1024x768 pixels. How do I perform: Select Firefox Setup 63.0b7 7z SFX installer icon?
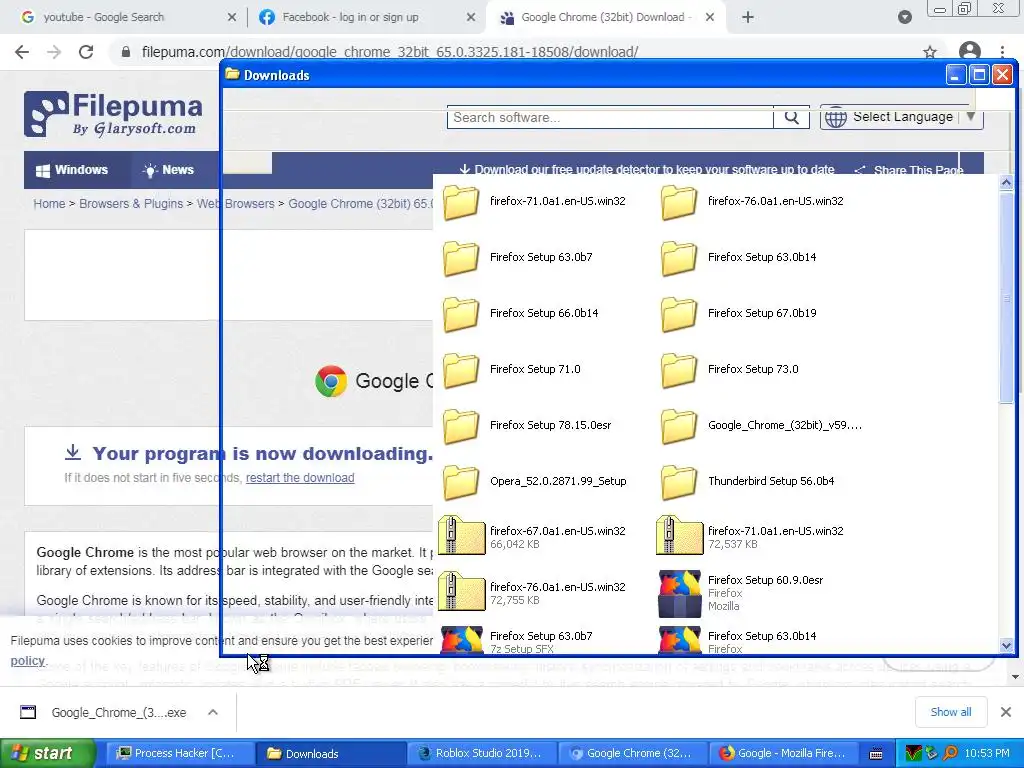tap(462, 640)
